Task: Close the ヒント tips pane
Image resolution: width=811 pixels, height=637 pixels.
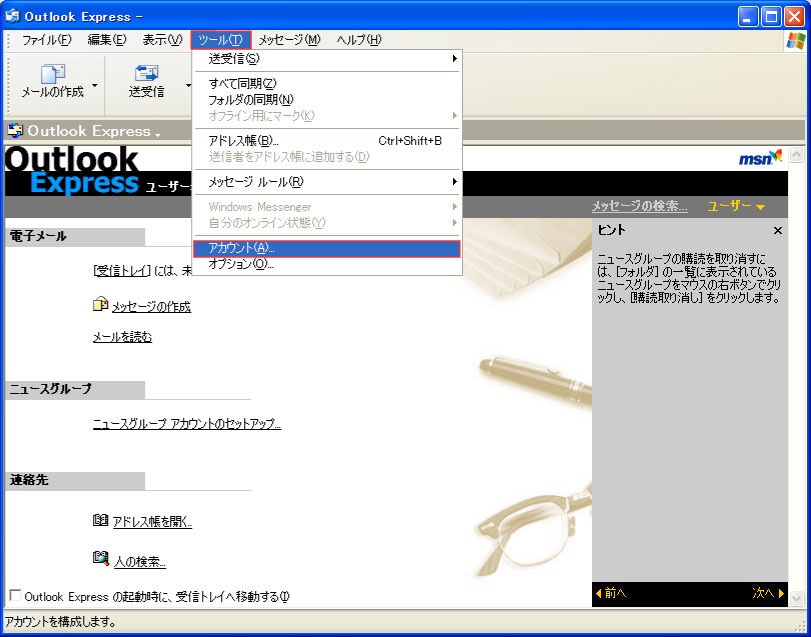Action: (778, 230)
